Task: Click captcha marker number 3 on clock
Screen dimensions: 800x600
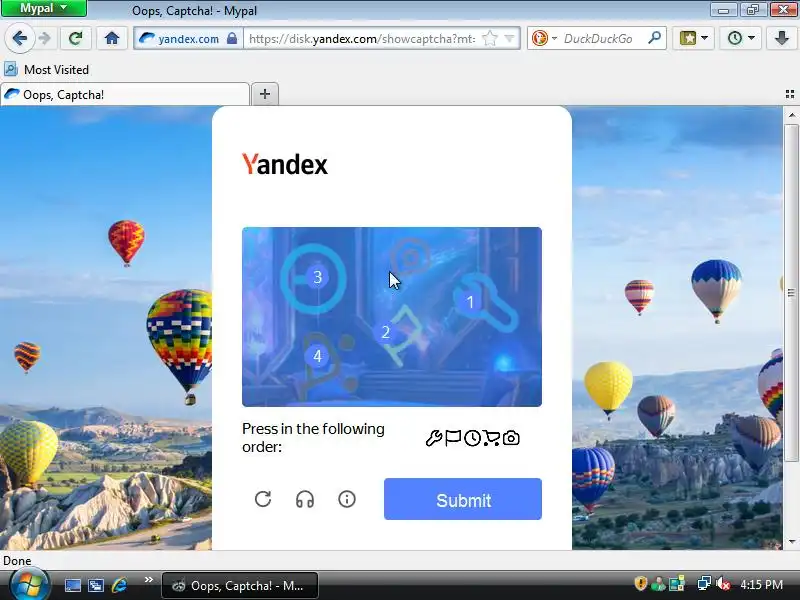Action: pyautogui.click(x=317, y=277)
